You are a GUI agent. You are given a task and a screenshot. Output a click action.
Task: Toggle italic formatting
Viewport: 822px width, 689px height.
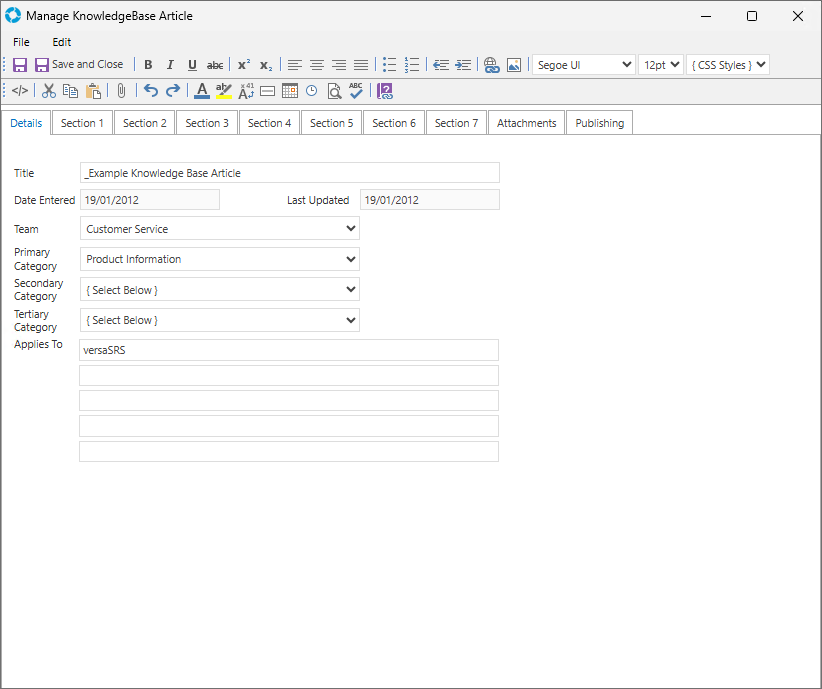click(x=170, y=65)
